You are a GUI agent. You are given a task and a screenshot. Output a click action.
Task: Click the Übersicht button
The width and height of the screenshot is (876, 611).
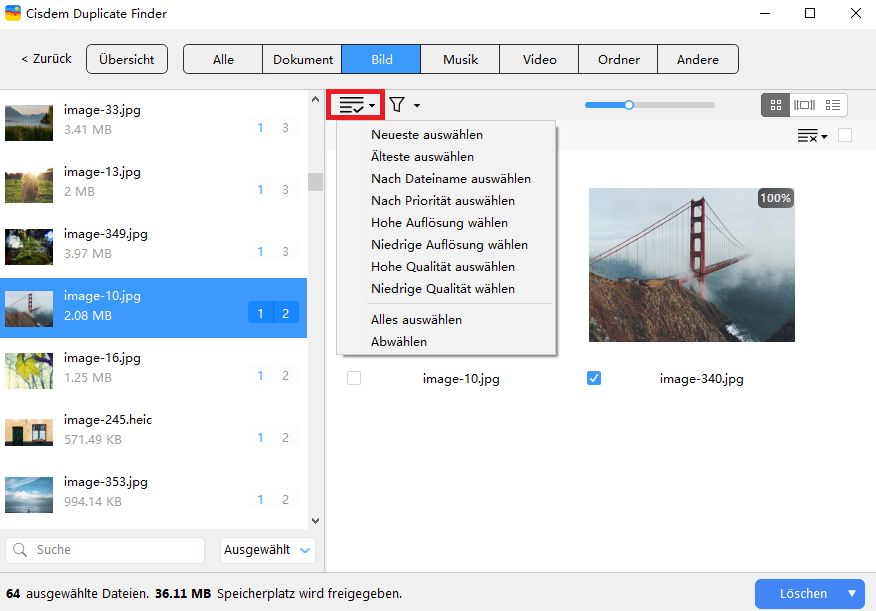[x=127, y=59]
